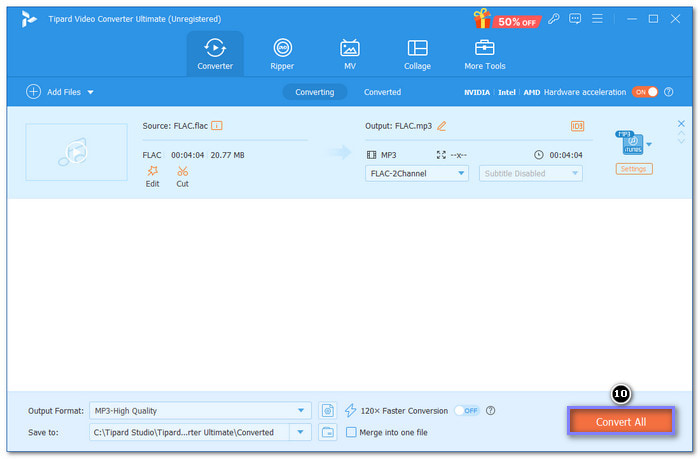Click the Save to path field
Image resolution: width=700 pixels, height=459 pixels.
point(189,432)
